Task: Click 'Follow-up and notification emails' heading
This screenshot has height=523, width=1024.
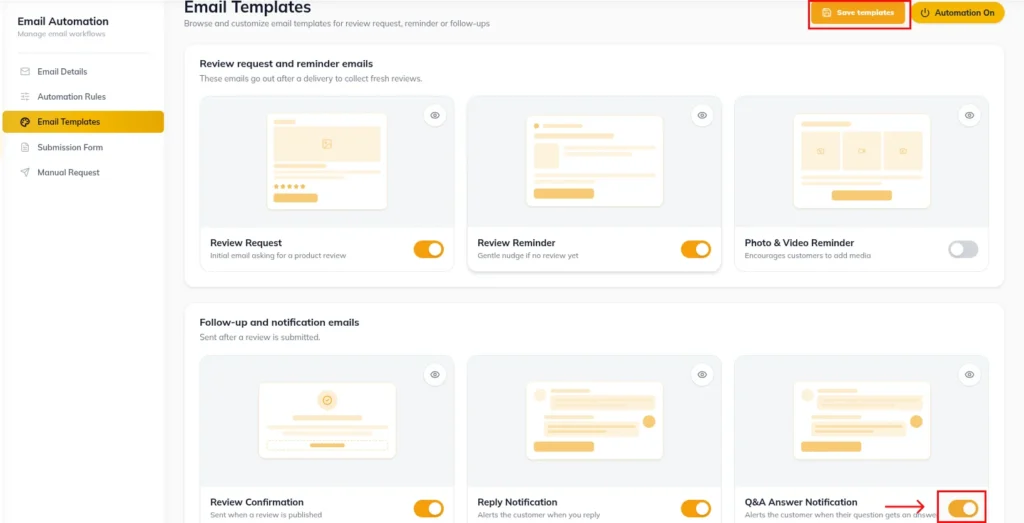Action: coord(279,323)
